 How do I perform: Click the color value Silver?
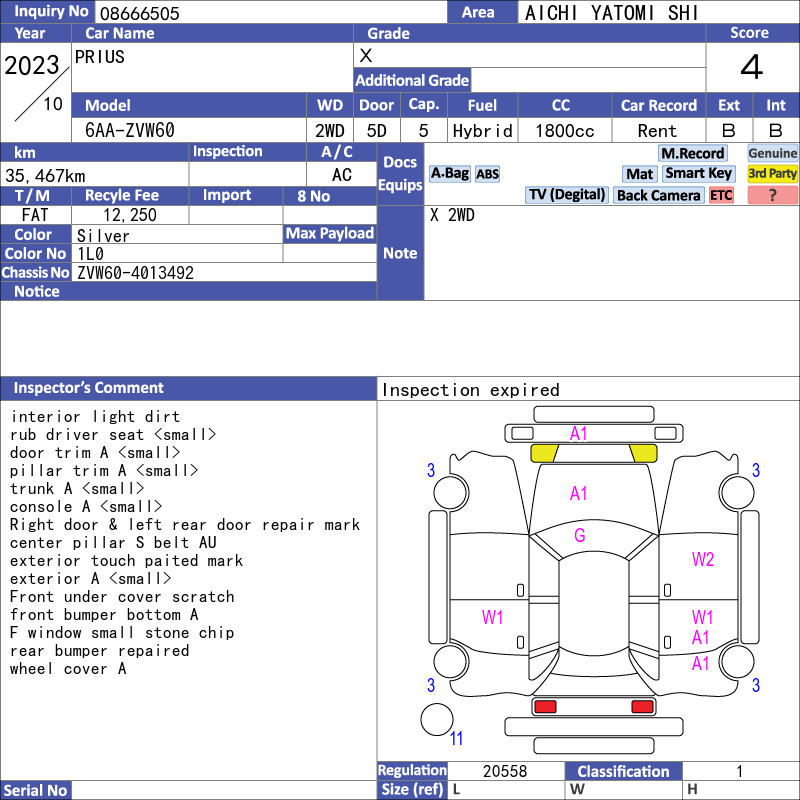(103, 236)
